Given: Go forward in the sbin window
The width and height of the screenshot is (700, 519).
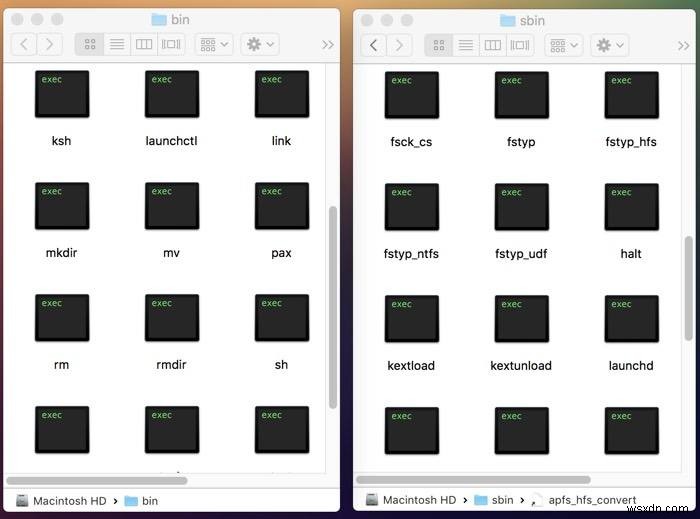Looking at the screenshot, I should pos(399,45).
